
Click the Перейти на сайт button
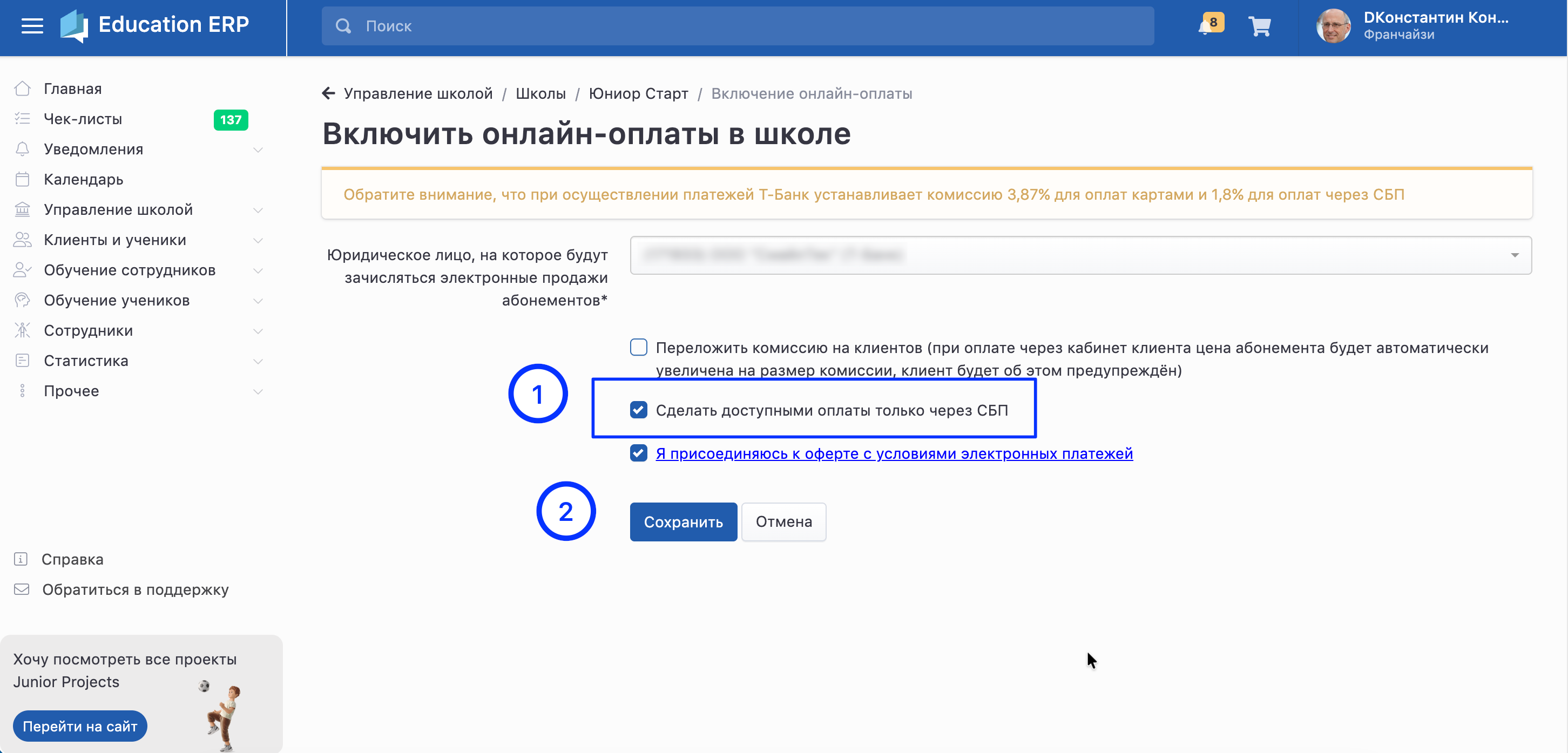point(80,725)
